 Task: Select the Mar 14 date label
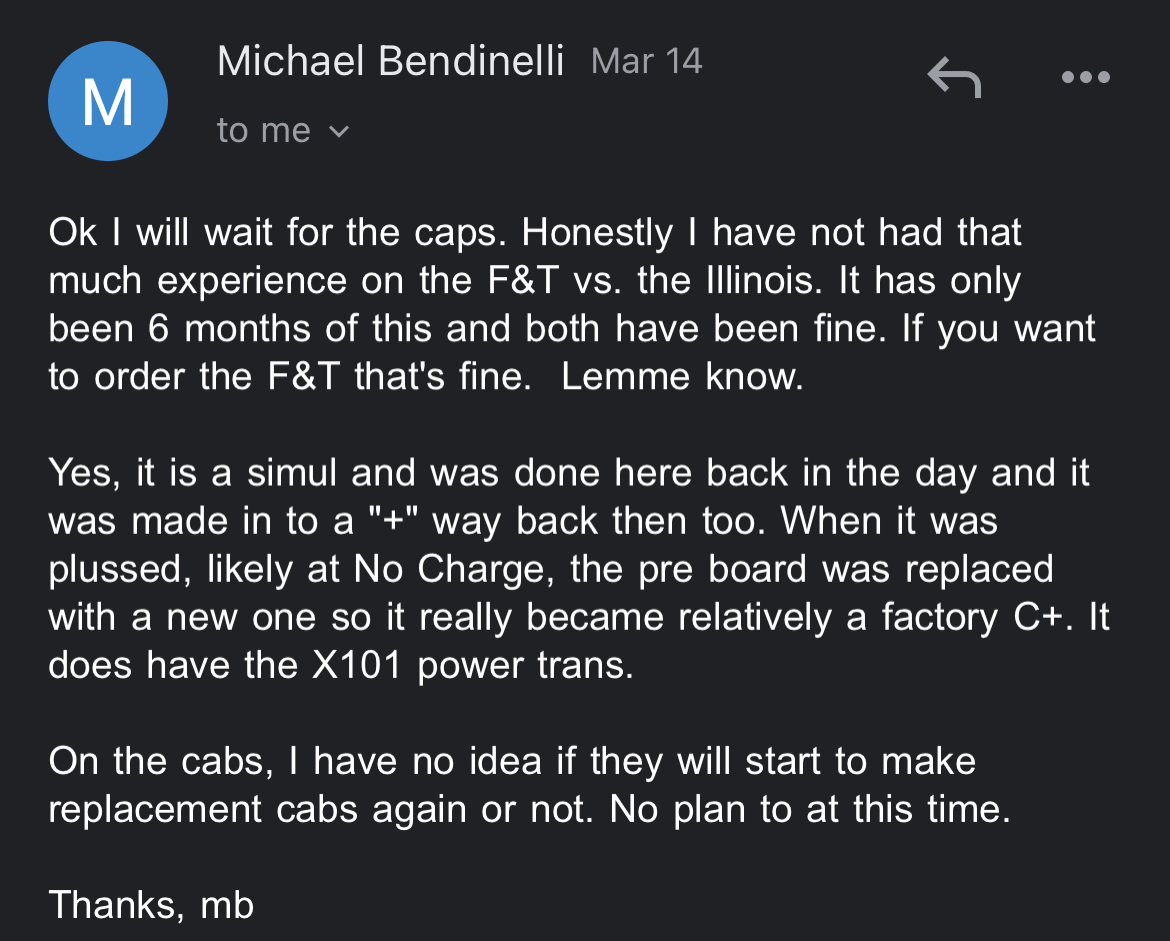coord(646,61)
